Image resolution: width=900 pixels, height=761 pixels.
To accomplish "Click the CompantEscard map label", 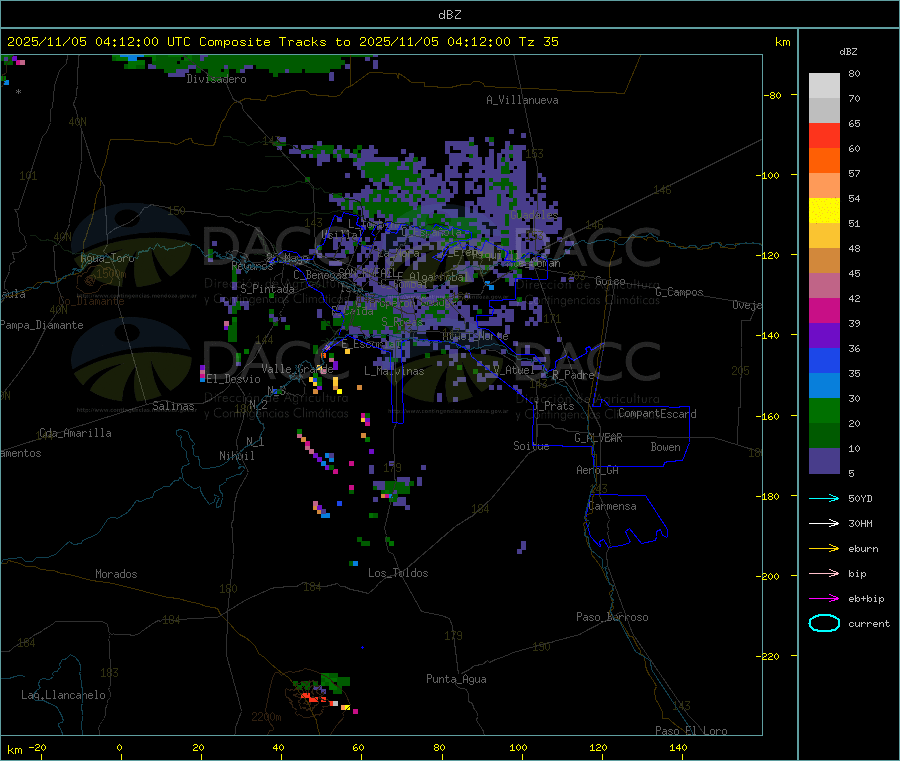I will pos(657,414).
